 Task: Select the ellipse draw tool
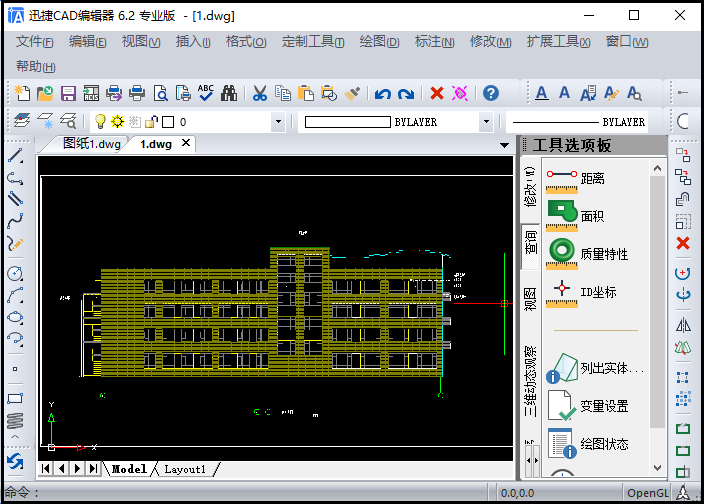pos(15,317)
